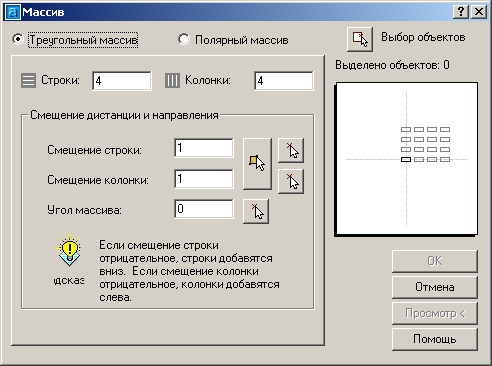Click the Строки rows icon

point(28,81)
